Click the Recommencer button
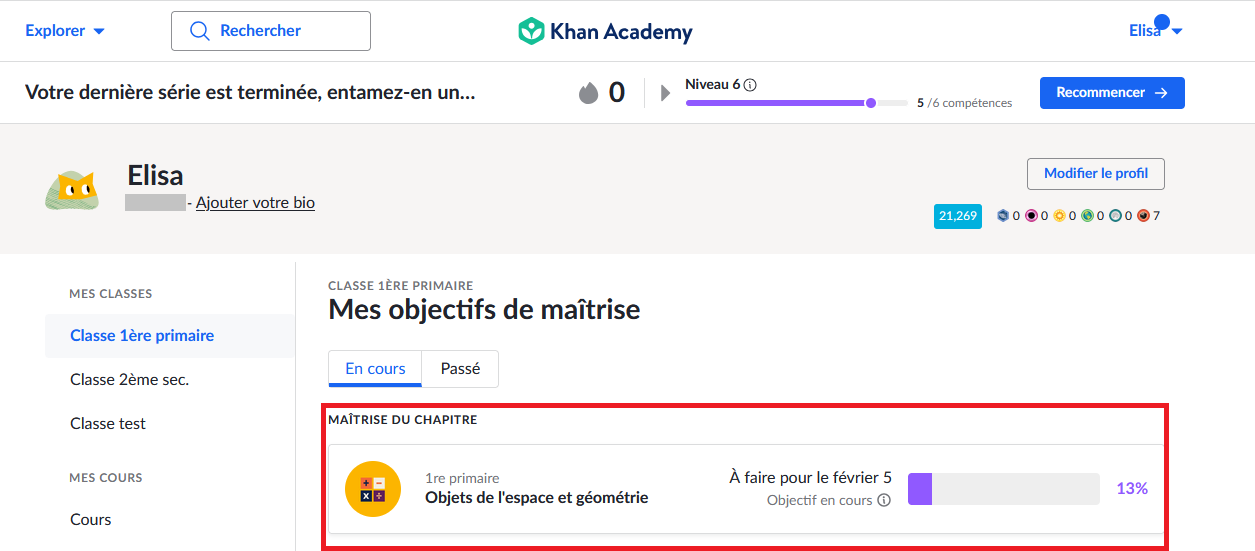Image resolution: width=1255 pixels, height=551 pixels. 1112,93
